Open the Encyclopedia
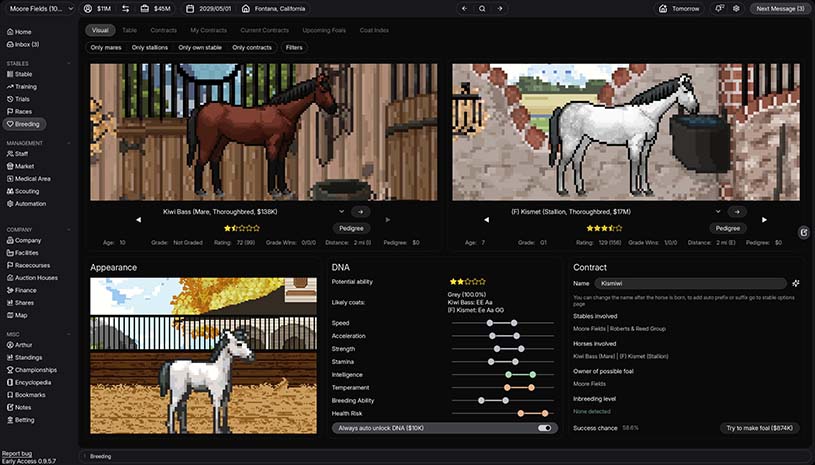 (x=29, y=382)
